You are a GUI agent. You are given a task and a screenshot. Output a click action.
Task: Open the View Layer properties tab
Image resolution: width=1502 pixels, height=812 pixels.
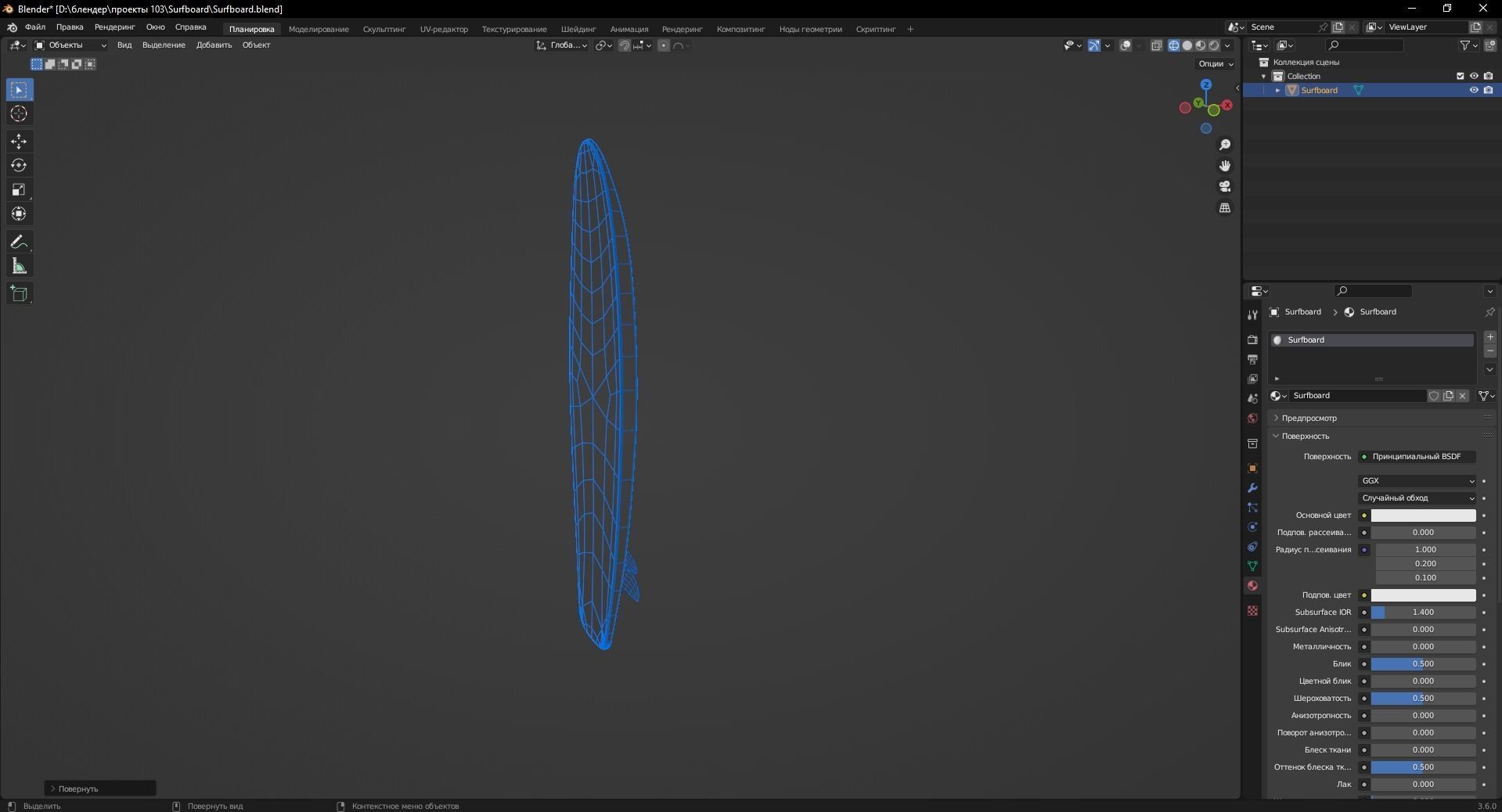coord(1252,379)
